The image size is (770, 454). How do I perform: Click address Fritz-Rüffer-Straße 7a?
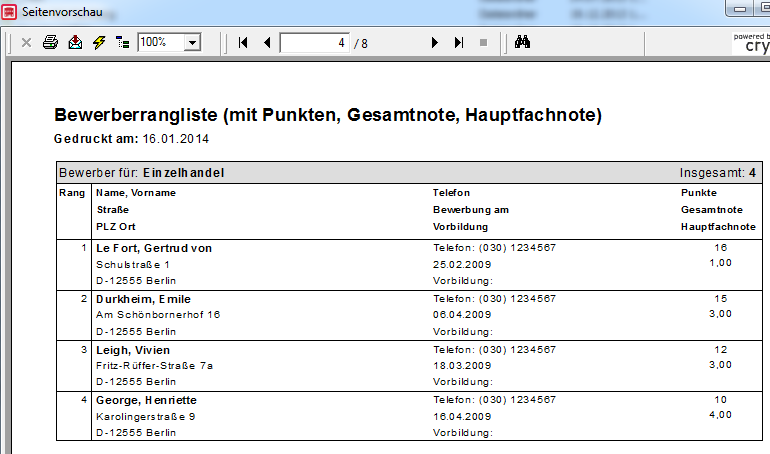(x=155, y=366)
